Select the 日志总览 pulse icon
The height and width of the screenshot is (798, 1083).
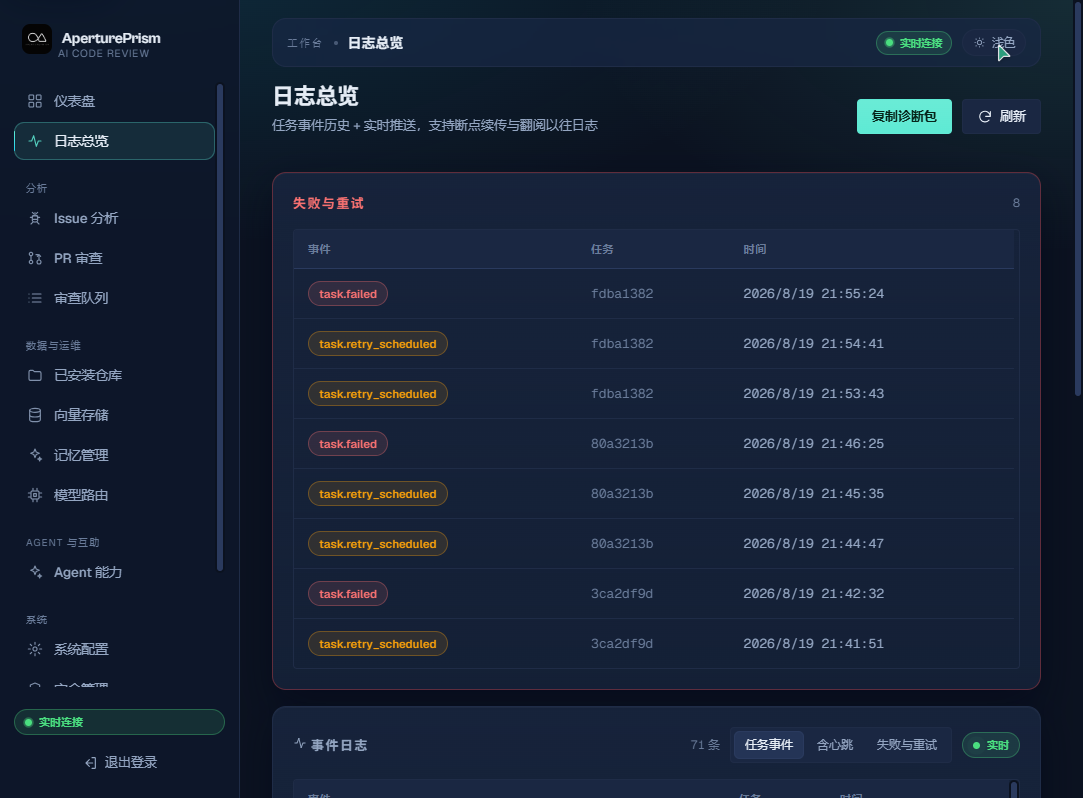tap(35, 142)
